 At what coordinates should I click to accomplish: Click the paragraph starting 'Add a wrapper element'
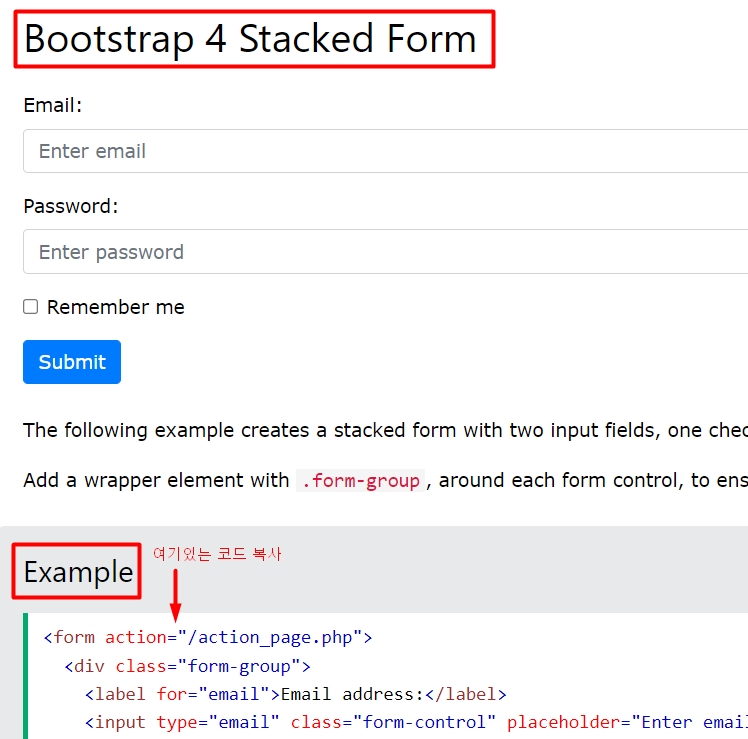(385, 480)
